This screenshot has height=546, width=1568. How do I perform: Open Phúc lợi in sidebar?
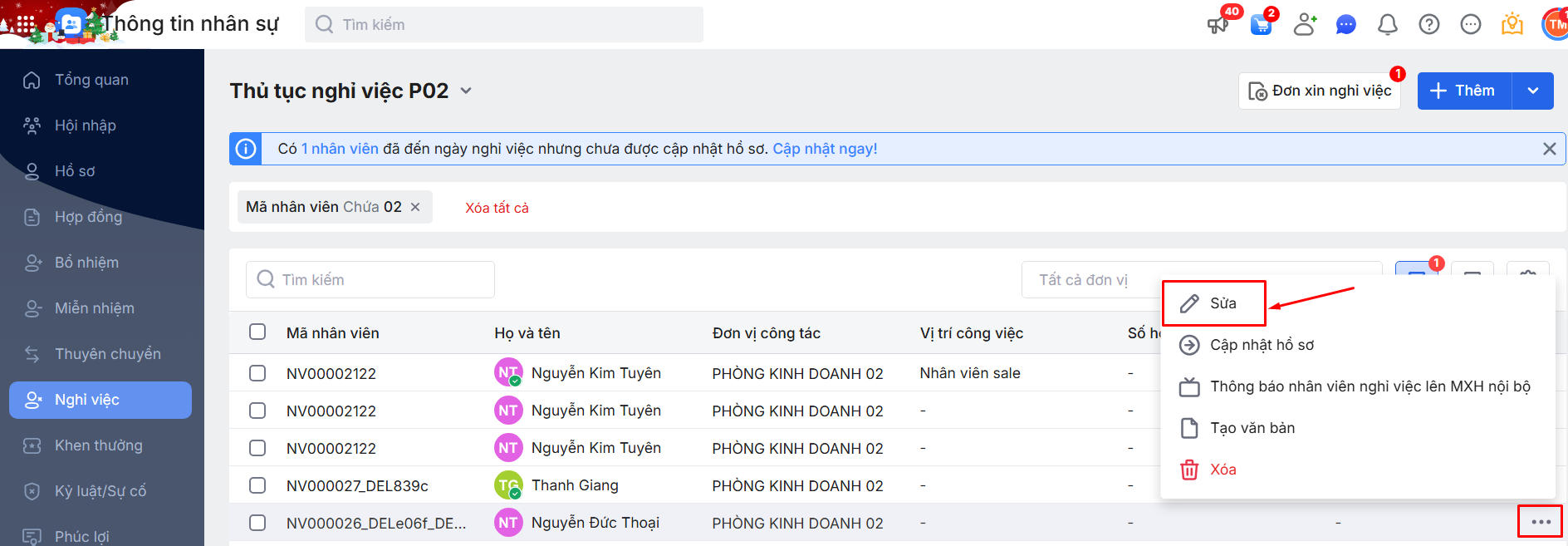pos(100,536)
